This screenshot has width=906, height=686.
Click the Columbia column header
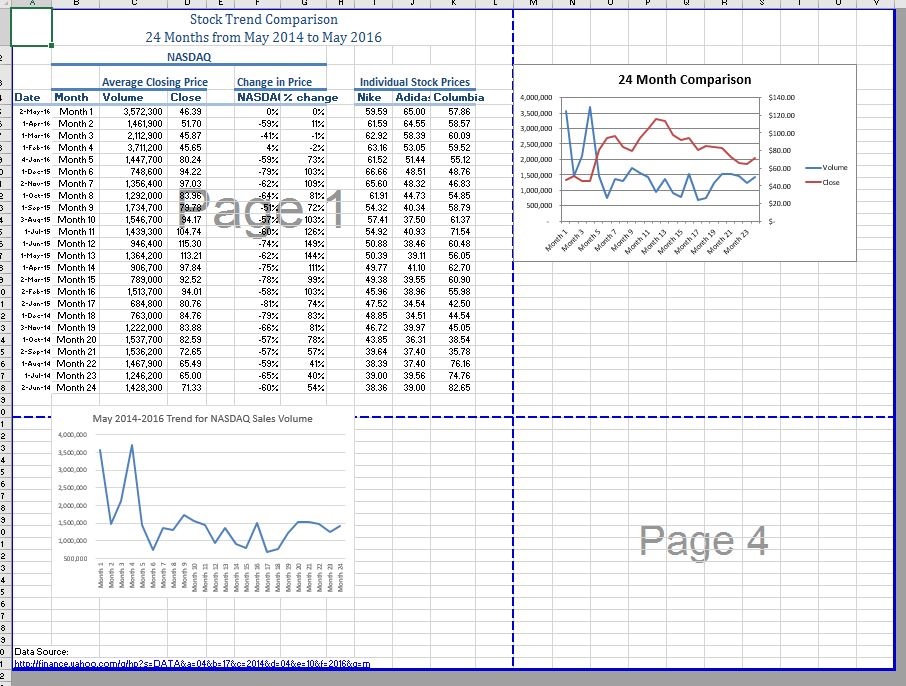[459, 98]
